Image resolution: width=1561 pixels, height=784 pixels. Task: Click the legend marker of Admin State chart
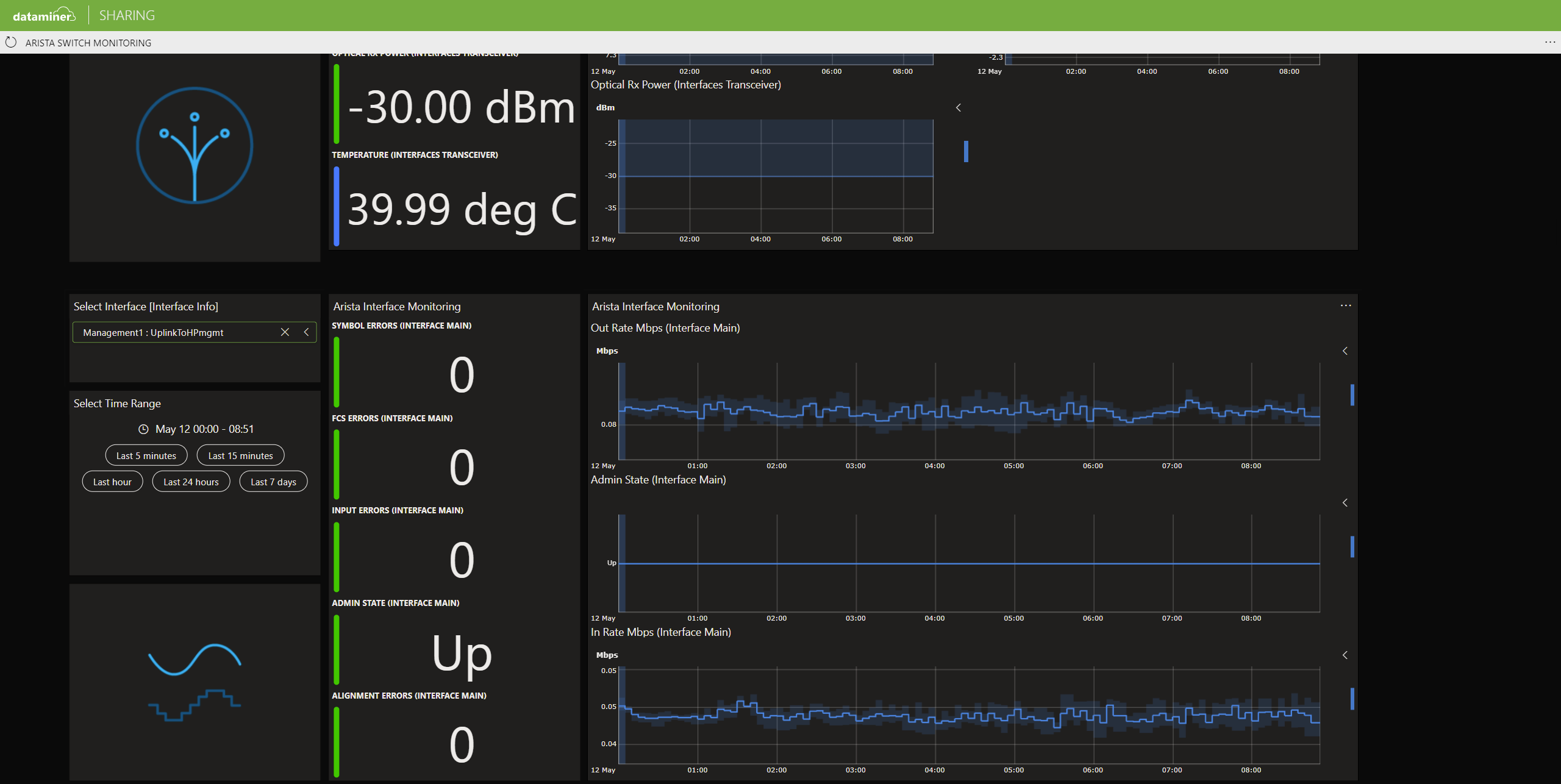pos(1352,547)
